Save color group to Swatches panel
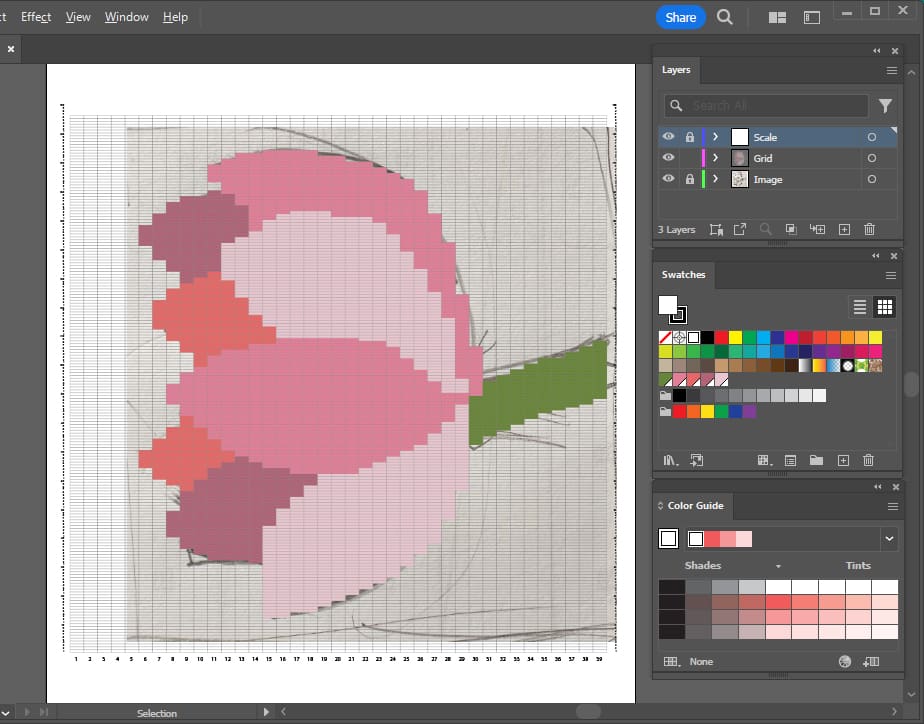The width and height of the screenshot is (924, 724). tap(871, 661)
